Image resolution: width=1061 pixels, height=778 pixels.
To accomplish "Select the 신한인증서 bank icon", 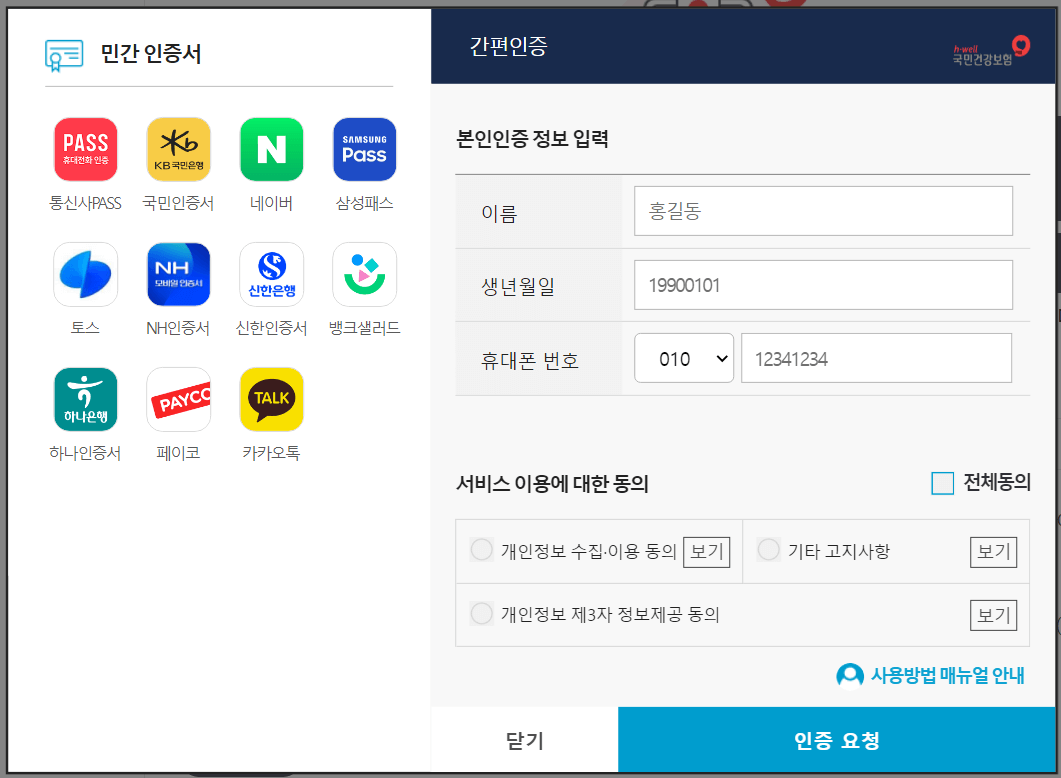I will click(271, 275).
